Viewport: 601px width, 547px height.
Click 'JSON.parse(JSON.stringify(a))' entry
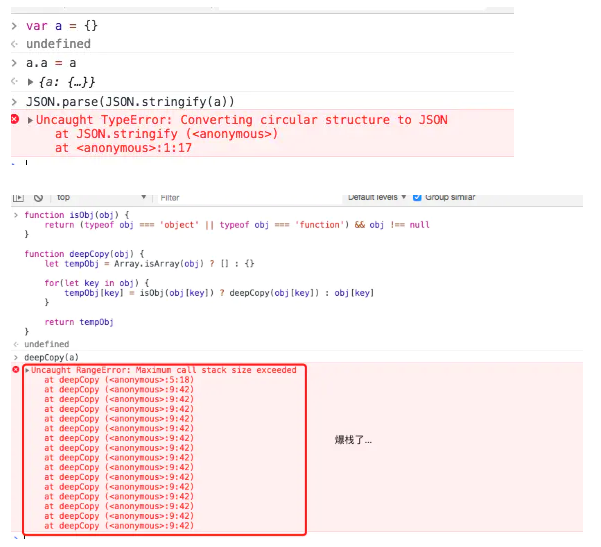point(130,102)
